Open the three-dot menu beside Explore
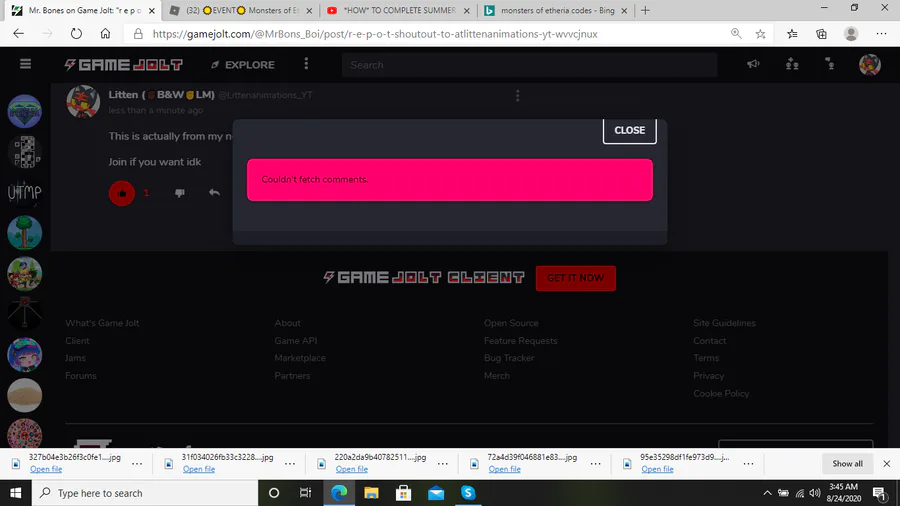The height and width of the screenshot is (506, 900). (306, 64)
